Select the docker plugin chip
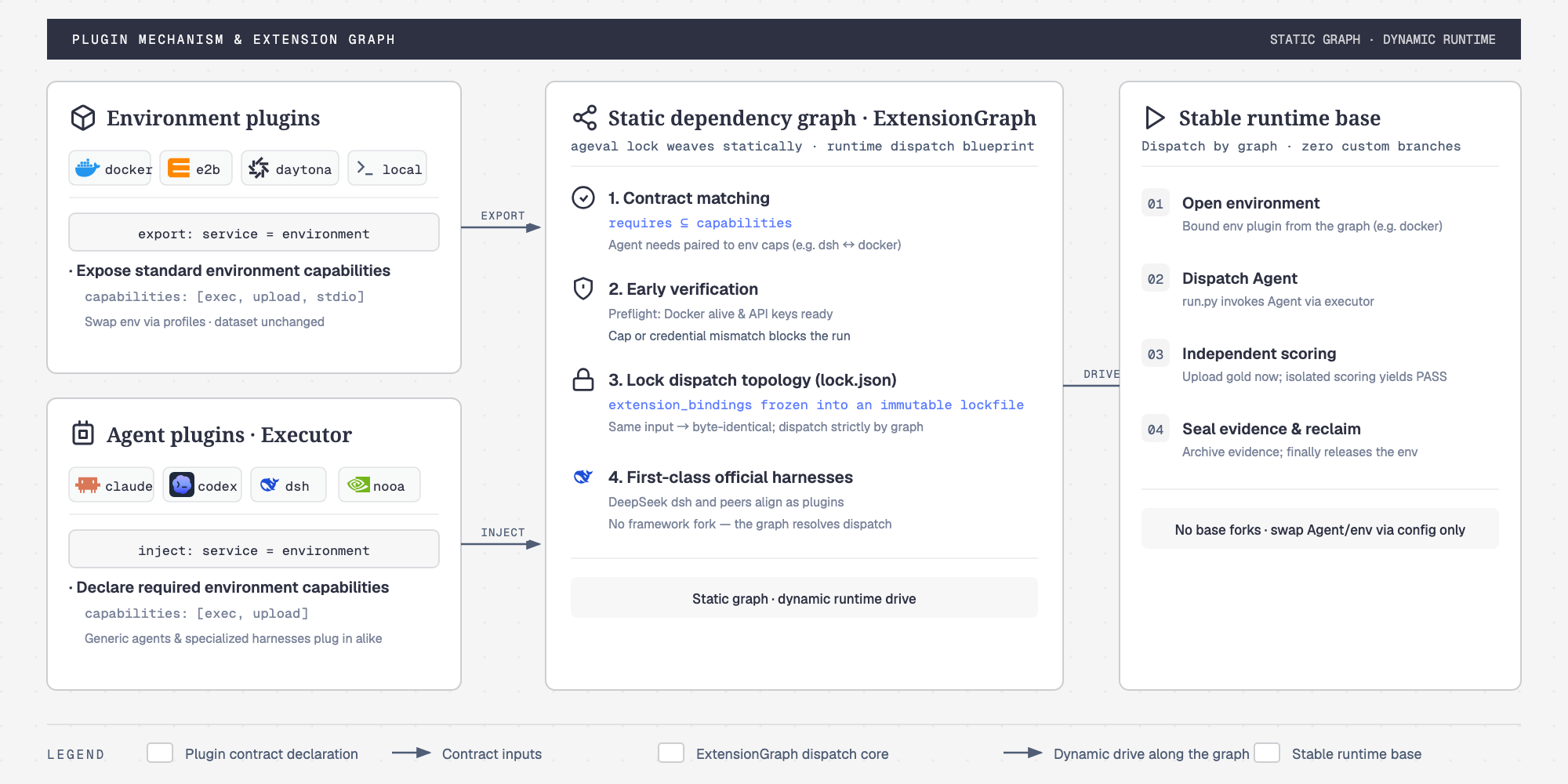The image size is (1568, 784). point(111,168)
